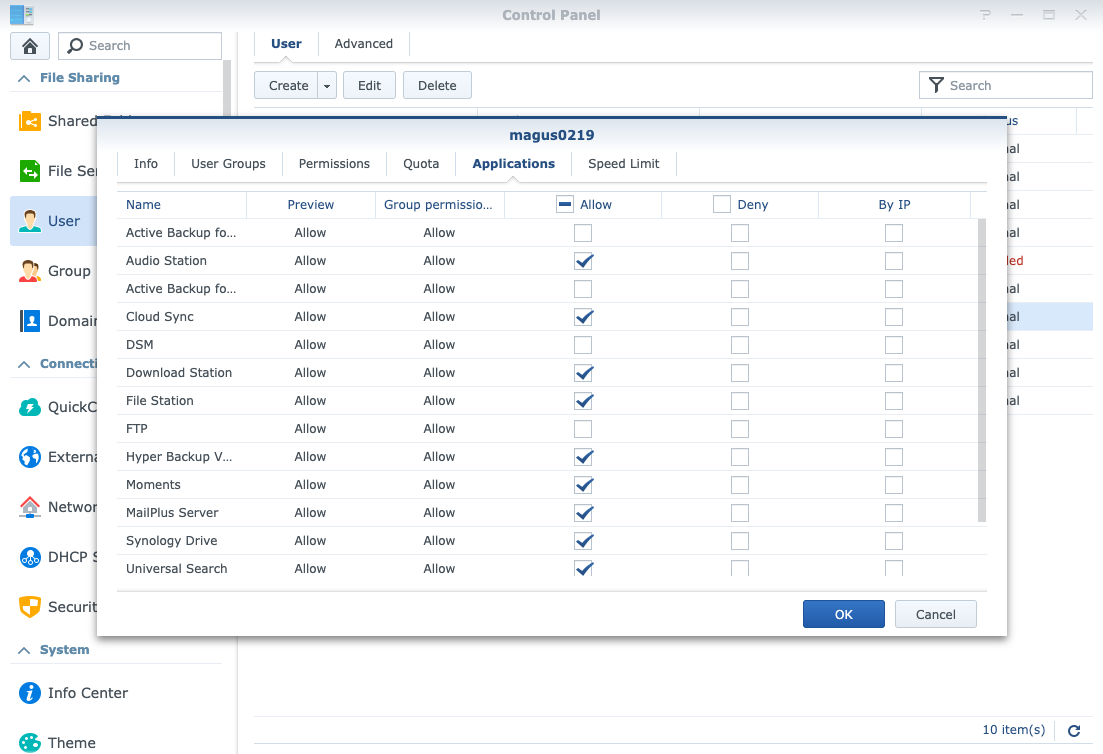Click the applications list scrollbar

(x=982, y=371)
